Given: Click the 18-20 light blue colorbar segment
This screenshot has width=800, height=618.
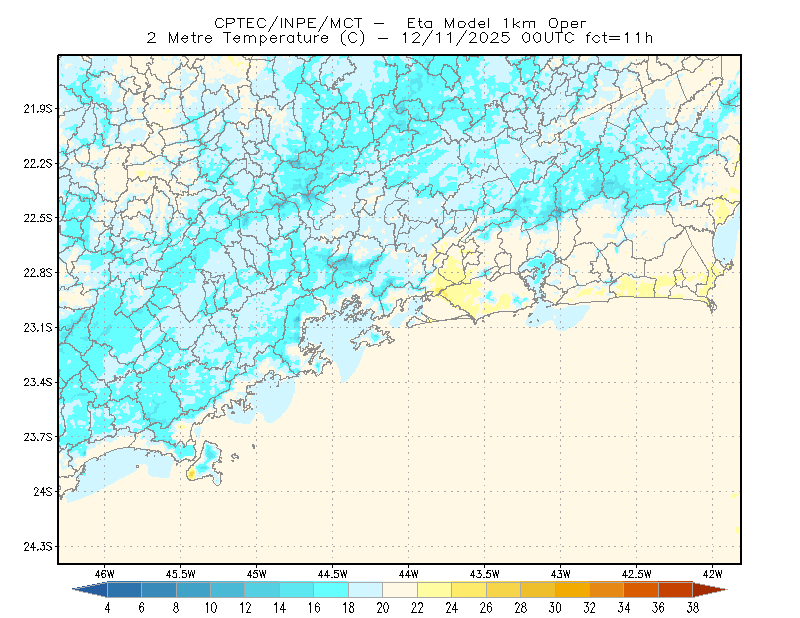Looking at the screenshot, I should [x=366, y=589].
